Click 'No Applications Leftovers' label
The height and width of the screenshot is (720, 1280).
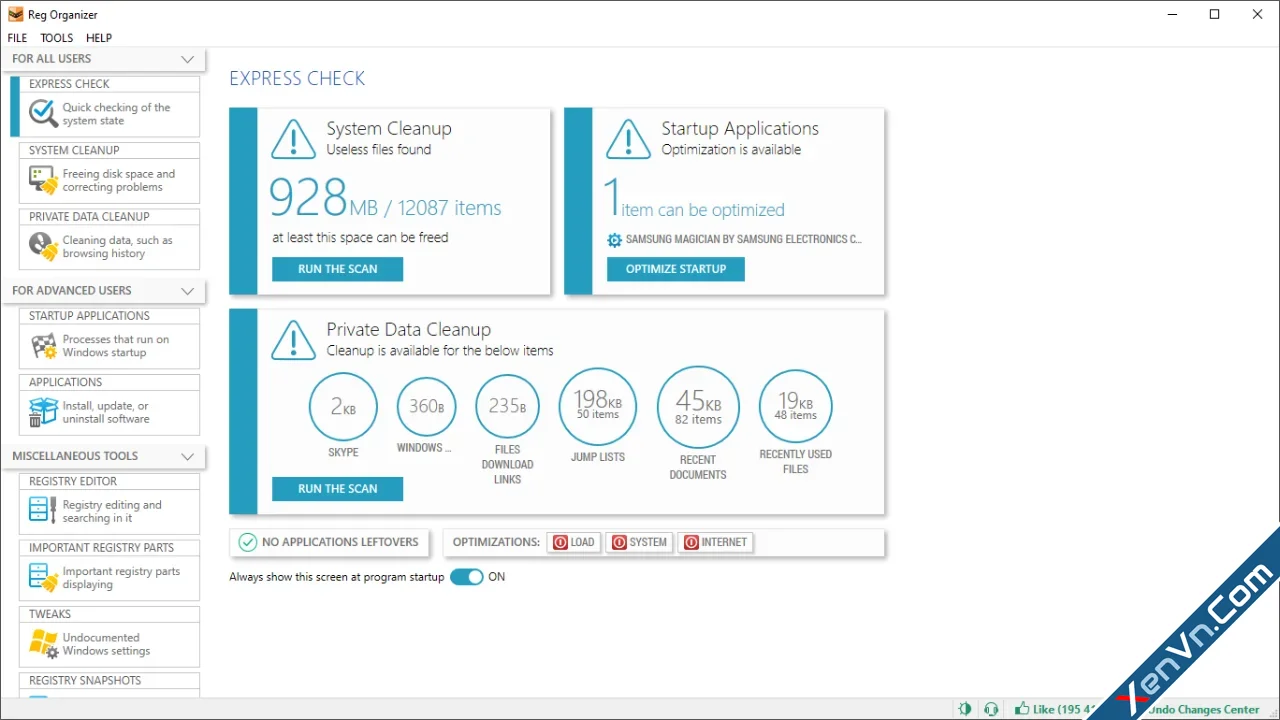coord(340,542)
